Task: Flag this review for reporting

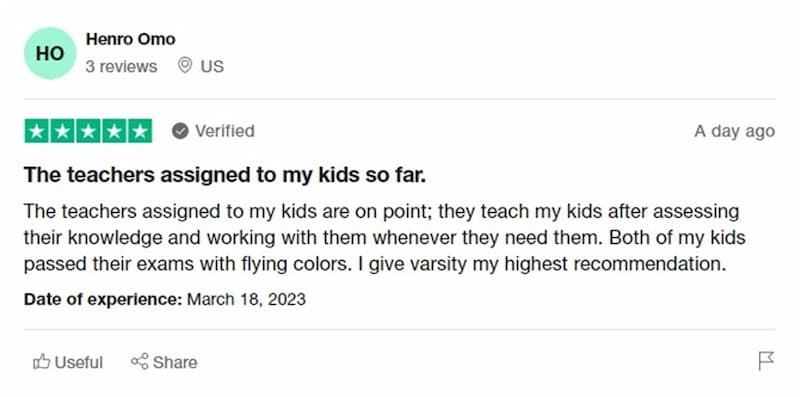Action: point(766,361)
